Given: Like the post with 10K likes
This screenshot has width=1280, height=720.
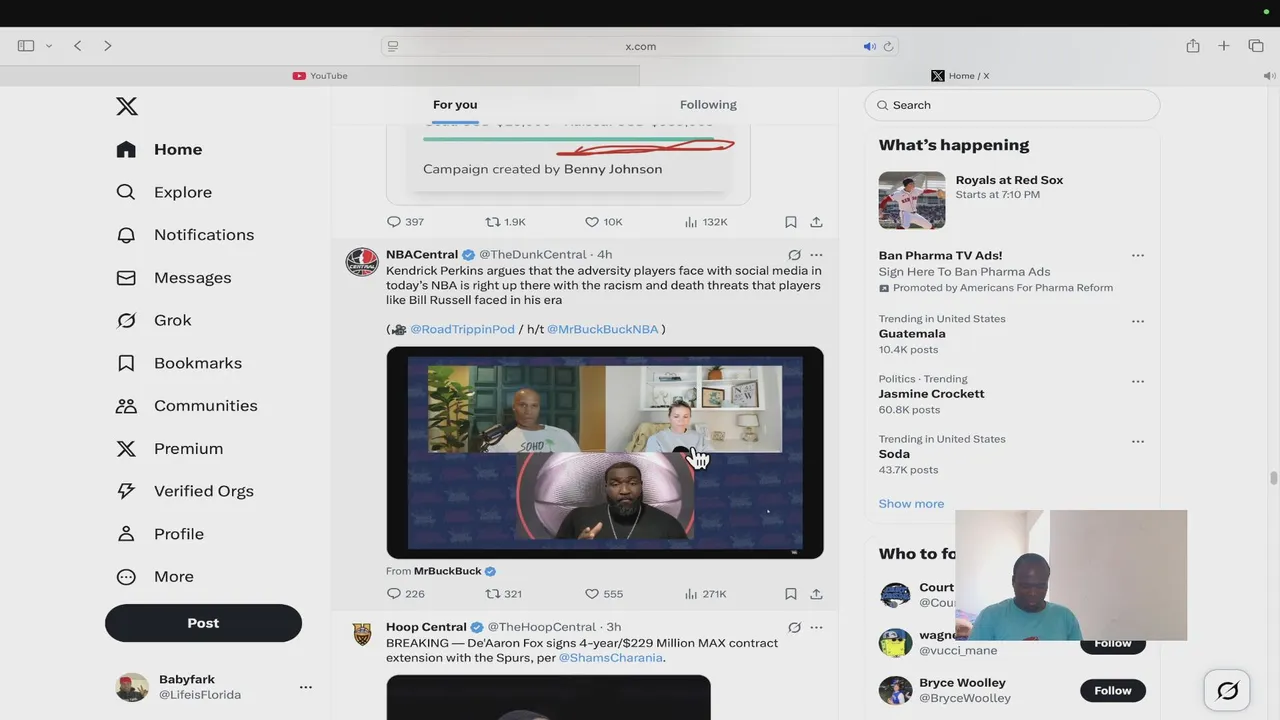Looking at the screenshot, I should point(603,222).
